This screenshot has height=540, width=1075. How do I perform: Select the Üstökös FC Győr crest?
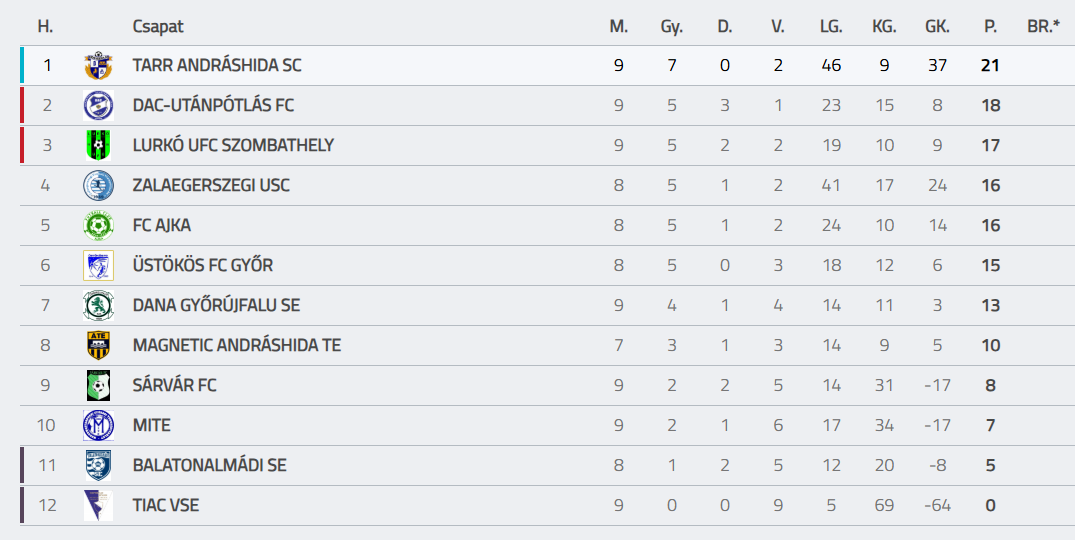[x=98, y=266]
